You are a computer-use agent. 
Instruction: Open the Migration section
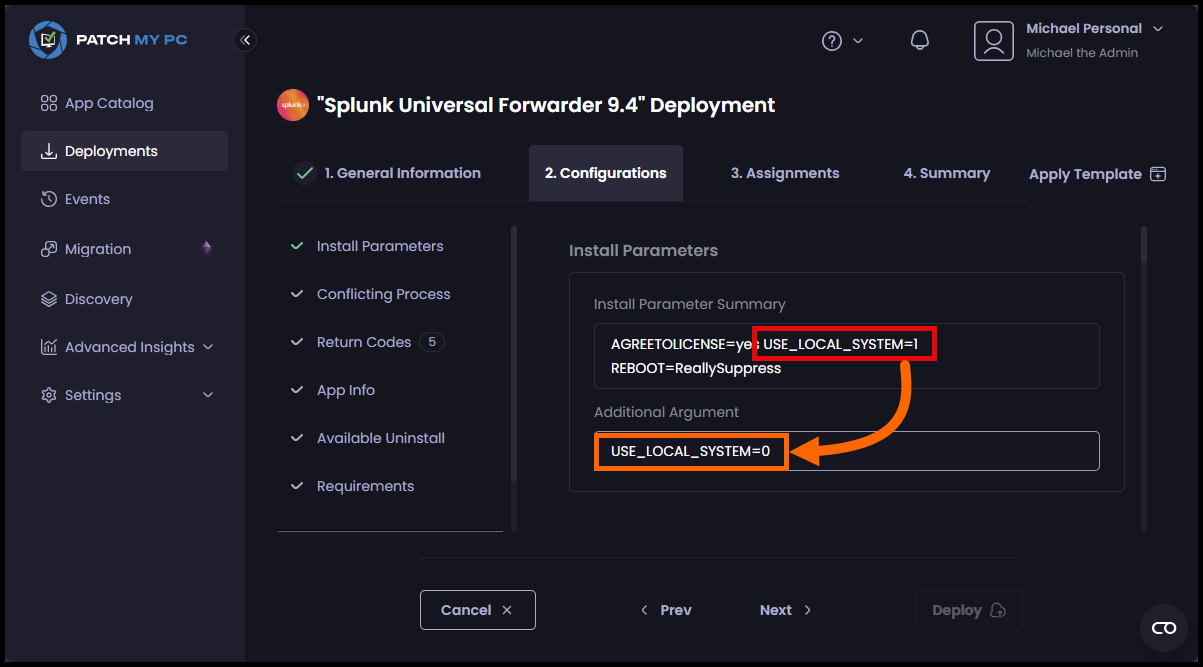coord(97,248)
